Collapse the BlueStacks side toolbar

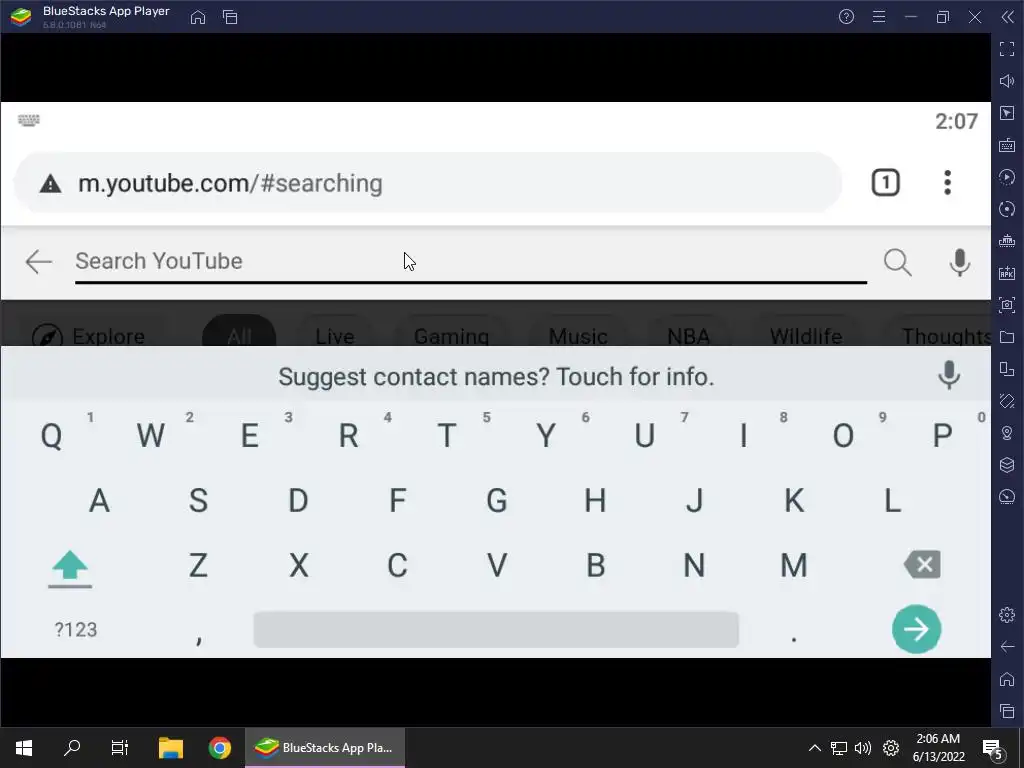[x=1008, y=17]
